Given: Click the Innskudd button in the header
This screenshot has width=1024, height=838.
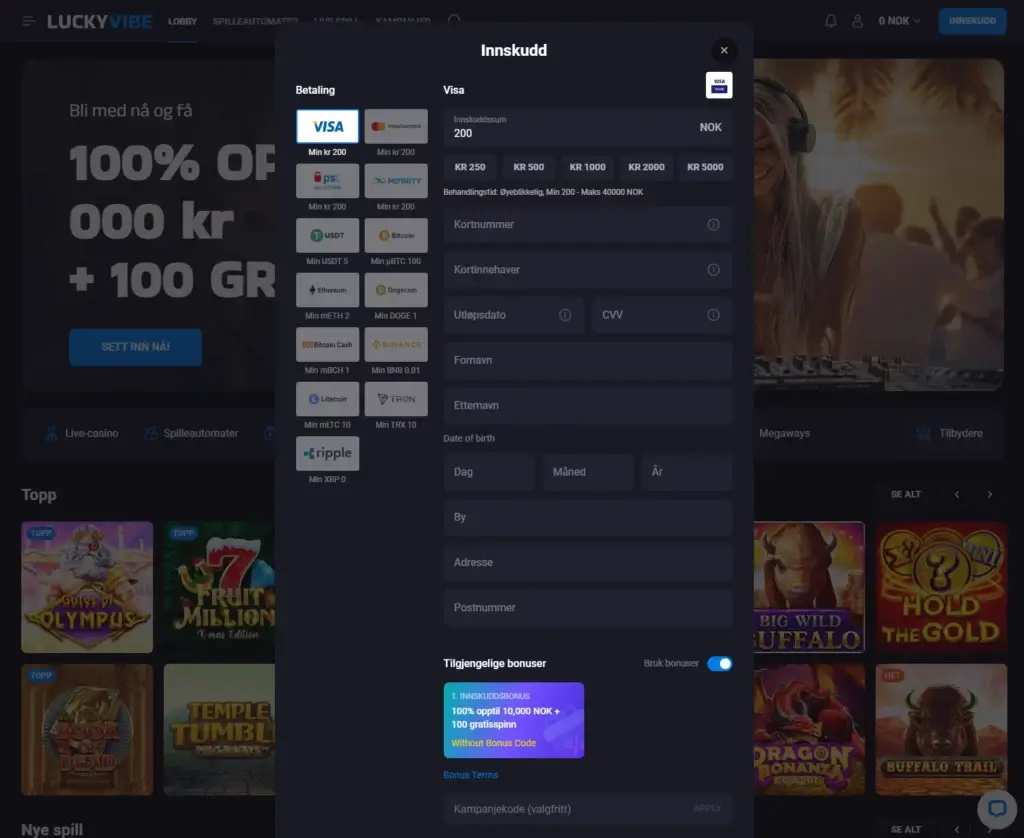Looking at the screenshot, I should (x=972, y=21).
